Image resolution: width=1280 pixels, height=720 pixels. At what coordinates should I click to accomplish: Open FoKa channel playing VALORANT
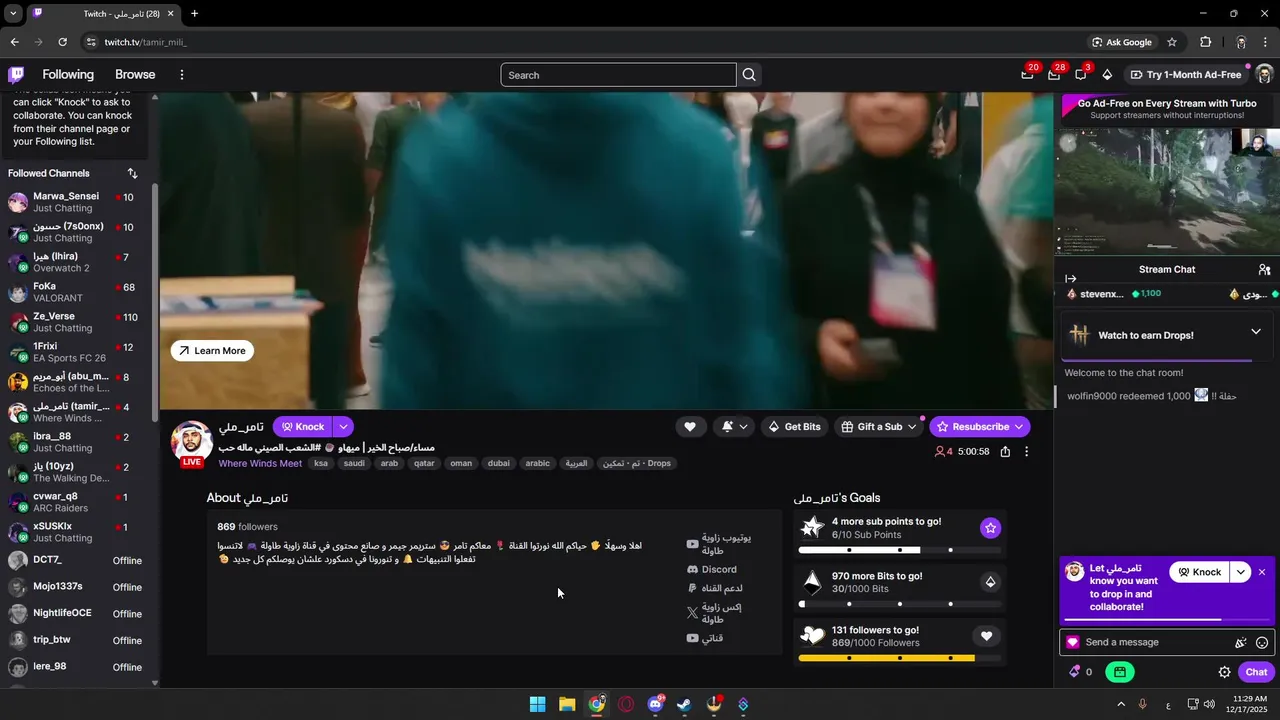point(76,293)
